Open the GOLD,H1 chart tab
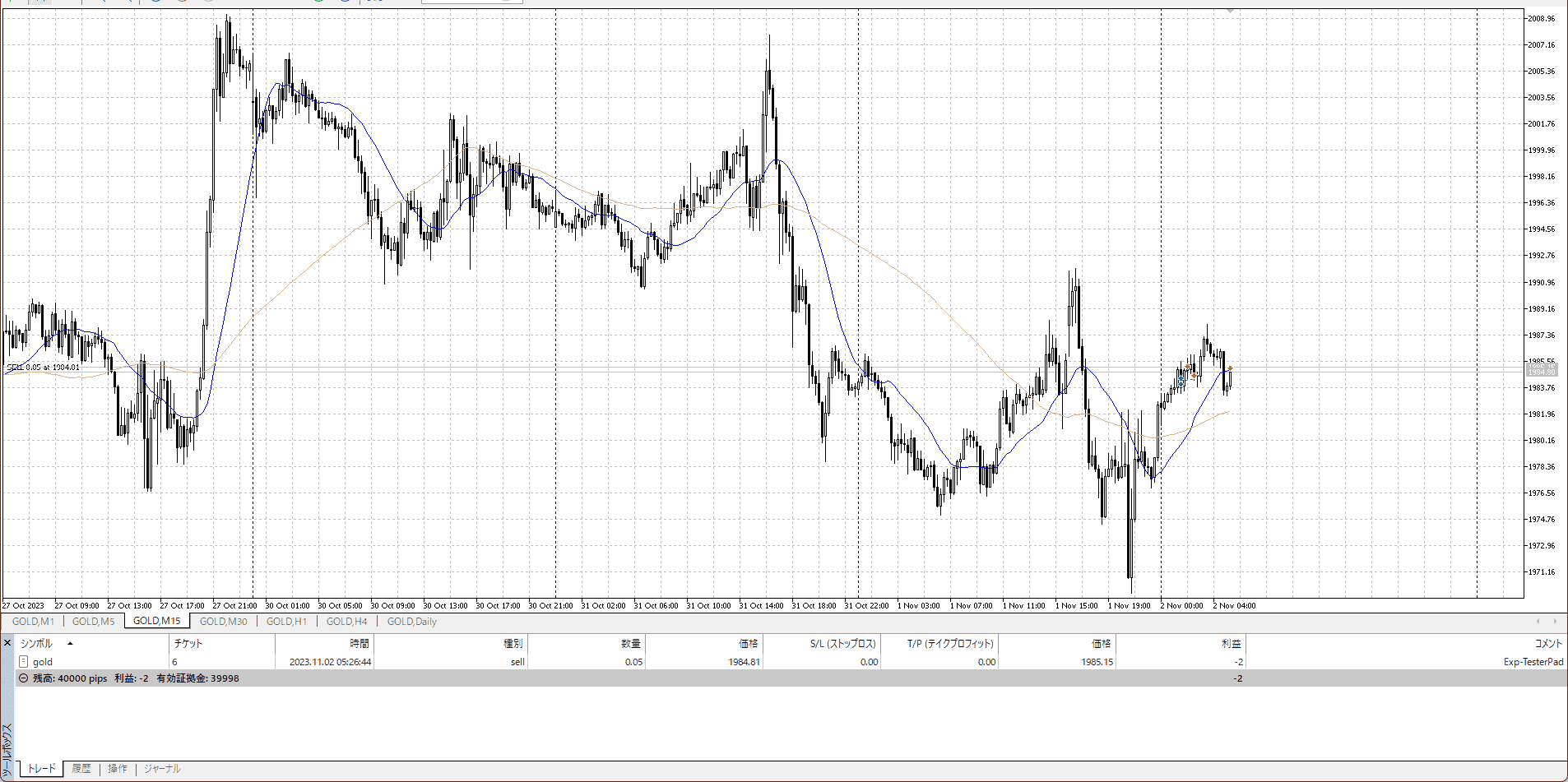Viewport: 1568px width, 782px height. pos(286,622)
